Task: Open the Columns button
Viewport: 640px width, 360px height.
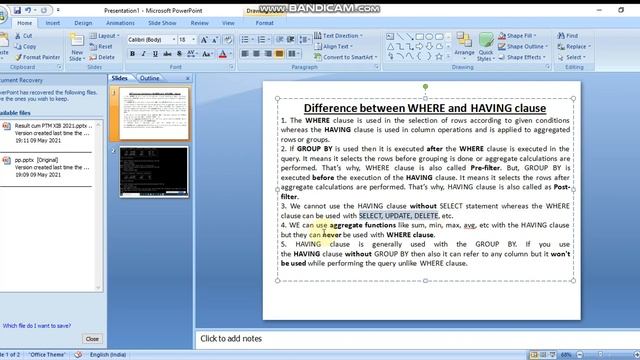Action: coord(293,53)
